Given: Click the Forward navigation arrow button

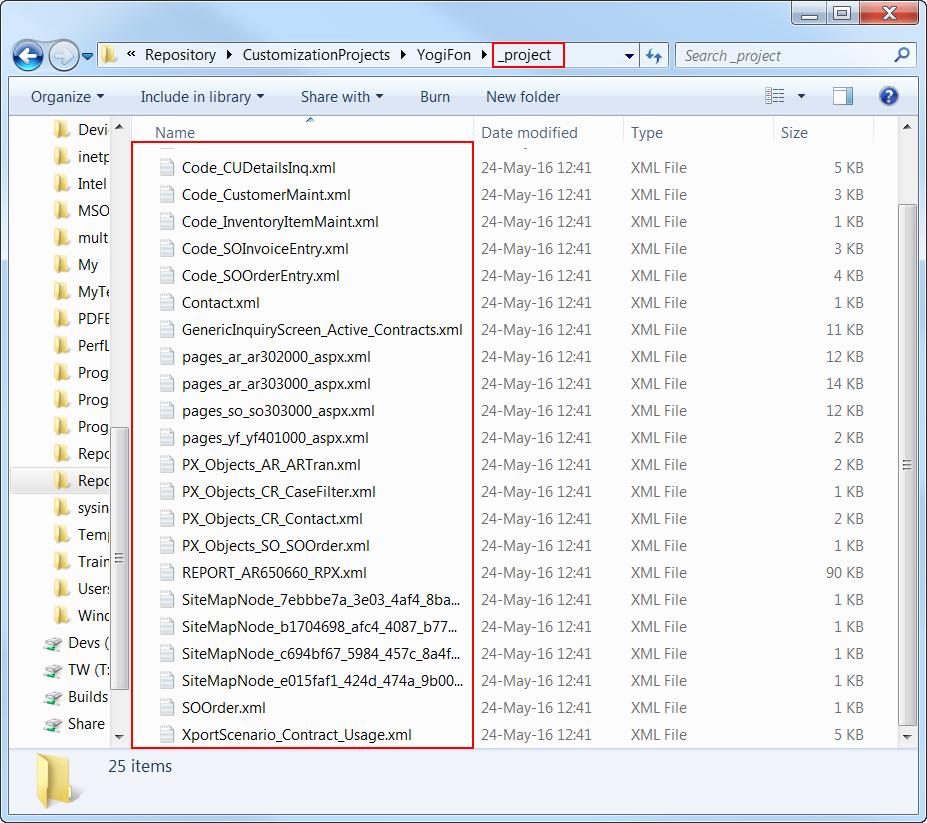Looking at the screenshot, I should pyautogui.click(x=63, y=55).
